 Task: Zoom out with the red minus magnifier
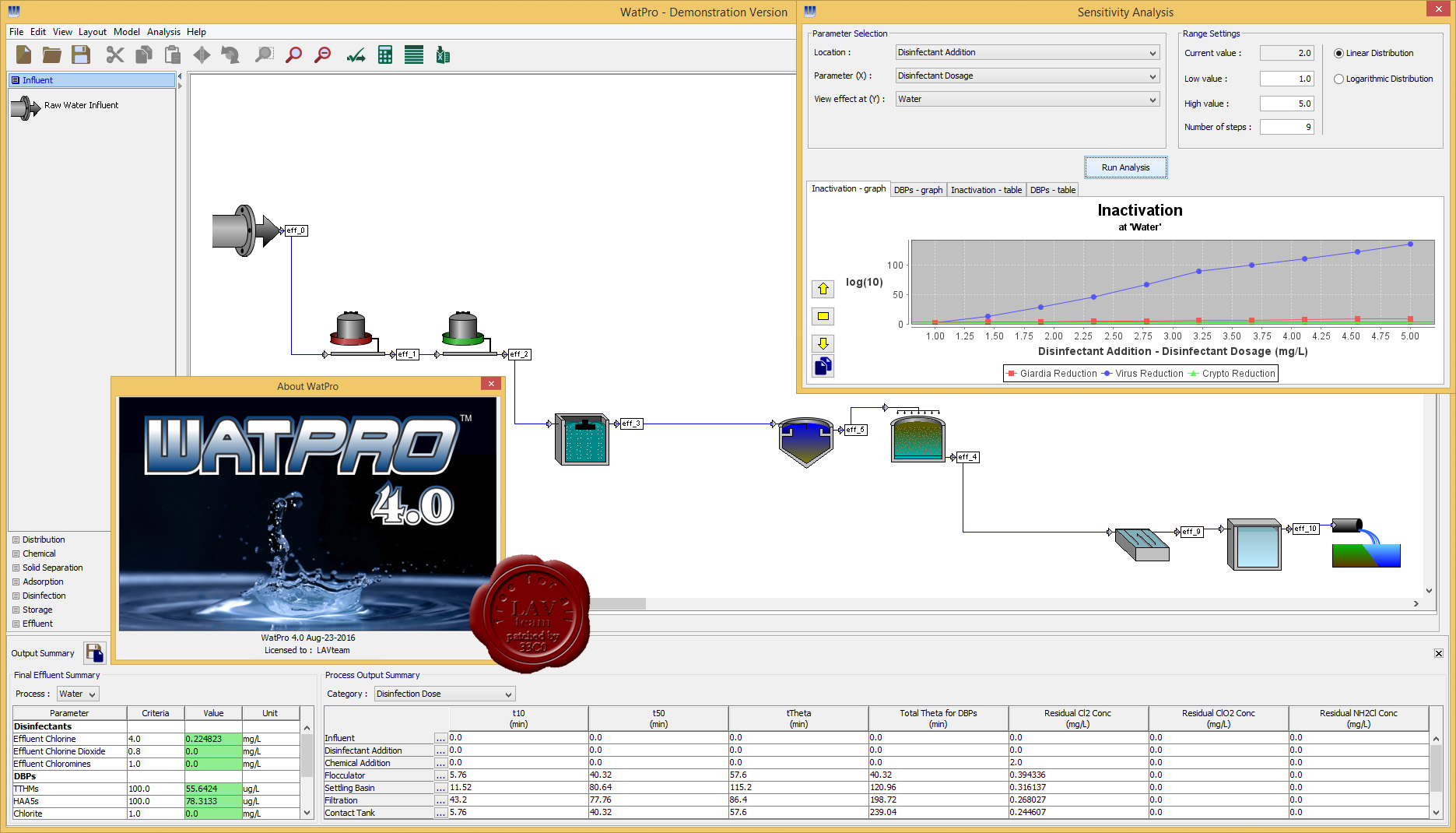pyautogui.click(x=322, y=54)
